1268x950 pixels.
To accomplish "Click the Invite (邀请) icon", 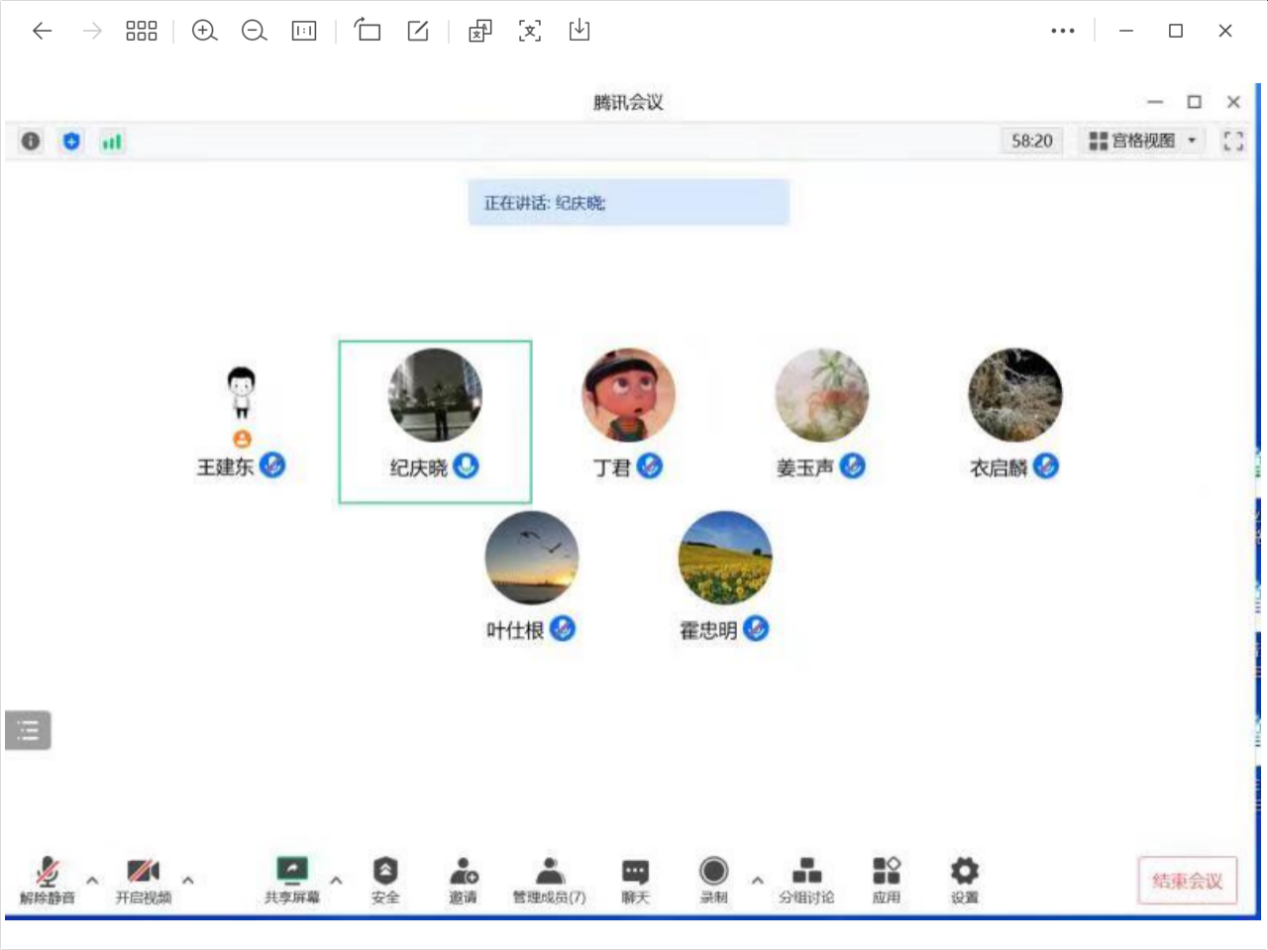I will (463, 872).
